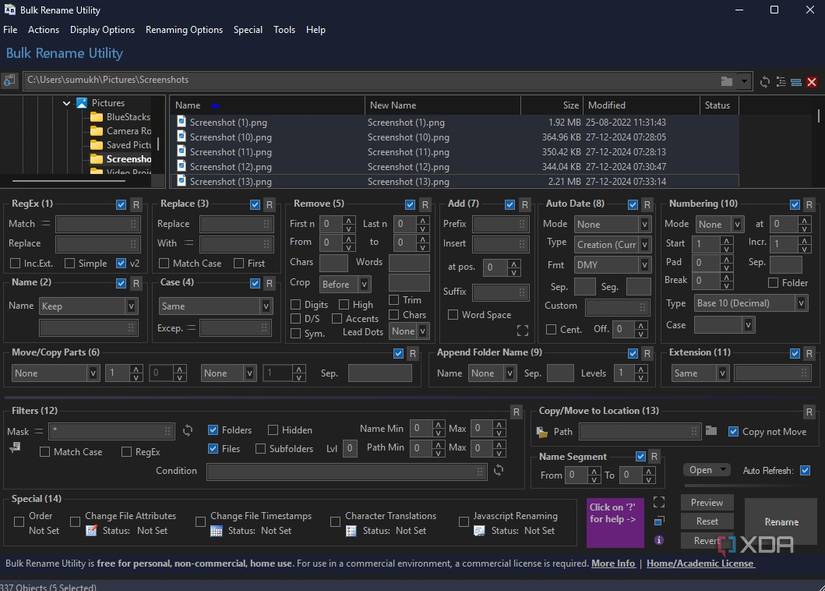Select Screenshot (12).png in the file list
Screen dimensions: 825x591
point(230,167)
